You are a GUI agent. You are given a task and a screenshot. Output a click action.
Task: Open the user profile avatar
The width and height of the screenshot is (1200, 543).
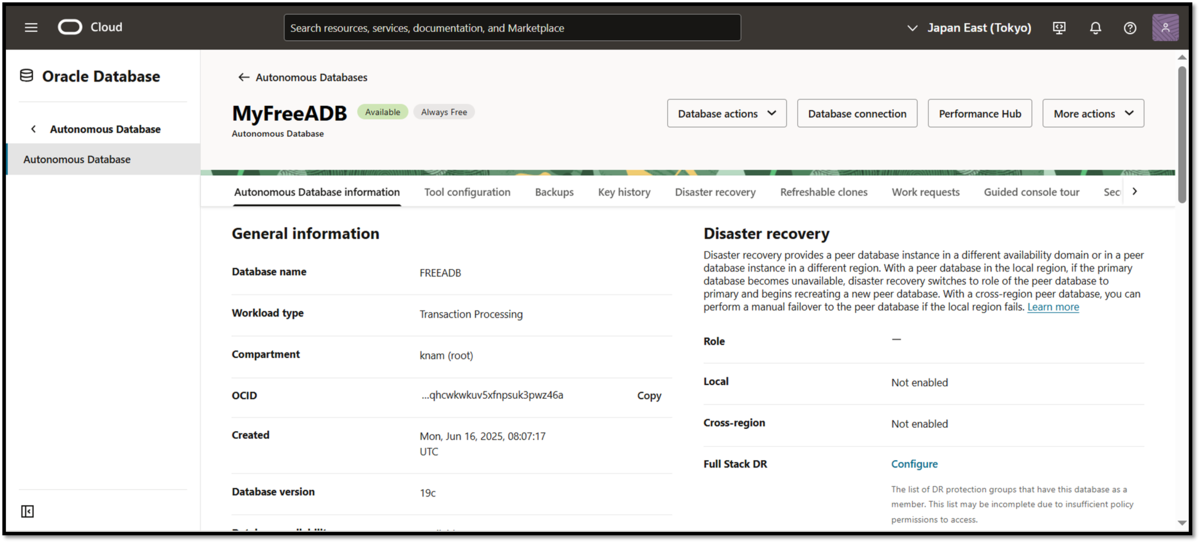[1165, 28]
